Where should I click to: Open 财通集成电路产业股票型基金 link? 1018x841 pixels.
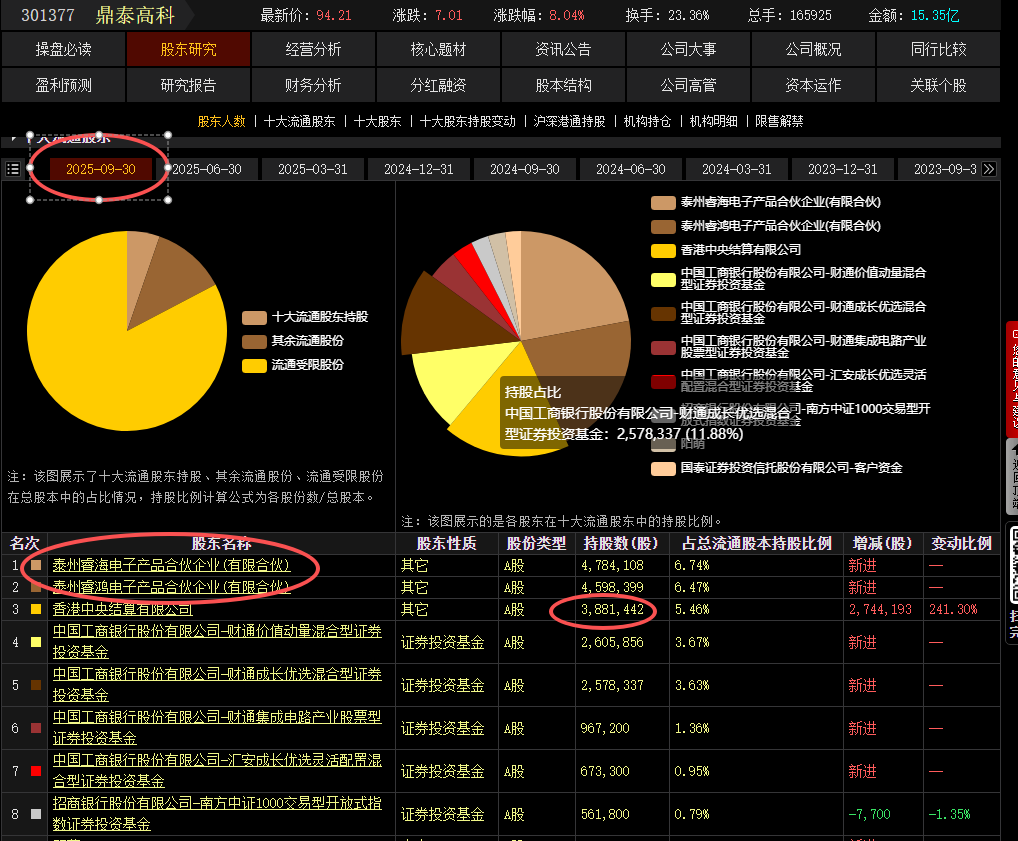(x=217, y=727)
